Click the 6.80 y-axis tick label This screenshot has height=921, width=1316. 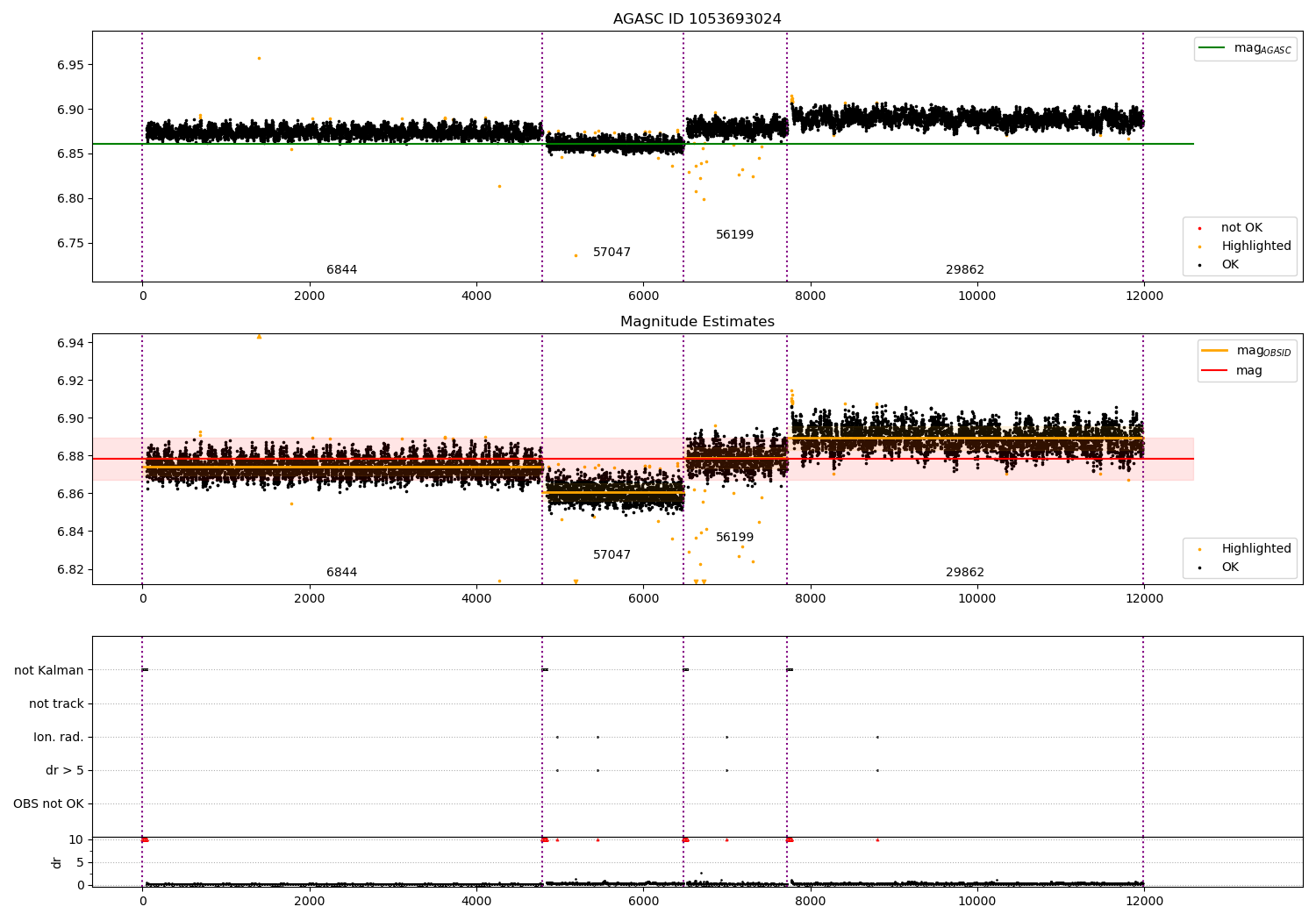click(x=70, y=199)
